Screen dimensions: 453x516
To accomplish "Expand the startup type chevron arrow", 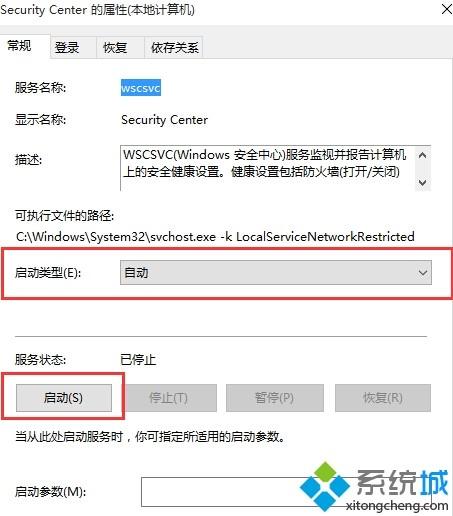I will pyautogui.click(x=423, y=273).
